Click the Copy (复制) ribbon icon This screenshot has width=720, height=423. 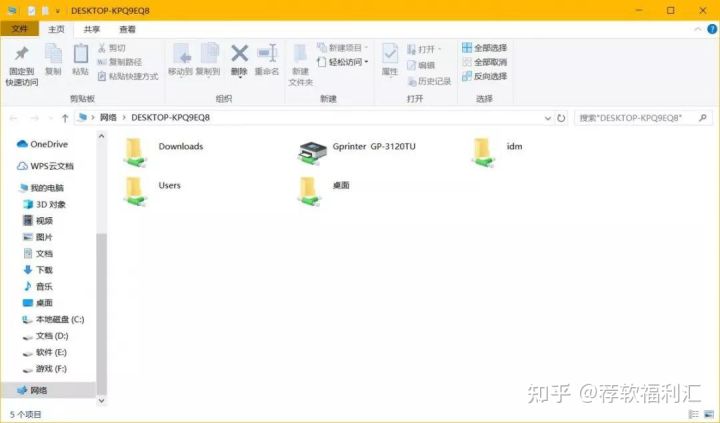point(53,54)
